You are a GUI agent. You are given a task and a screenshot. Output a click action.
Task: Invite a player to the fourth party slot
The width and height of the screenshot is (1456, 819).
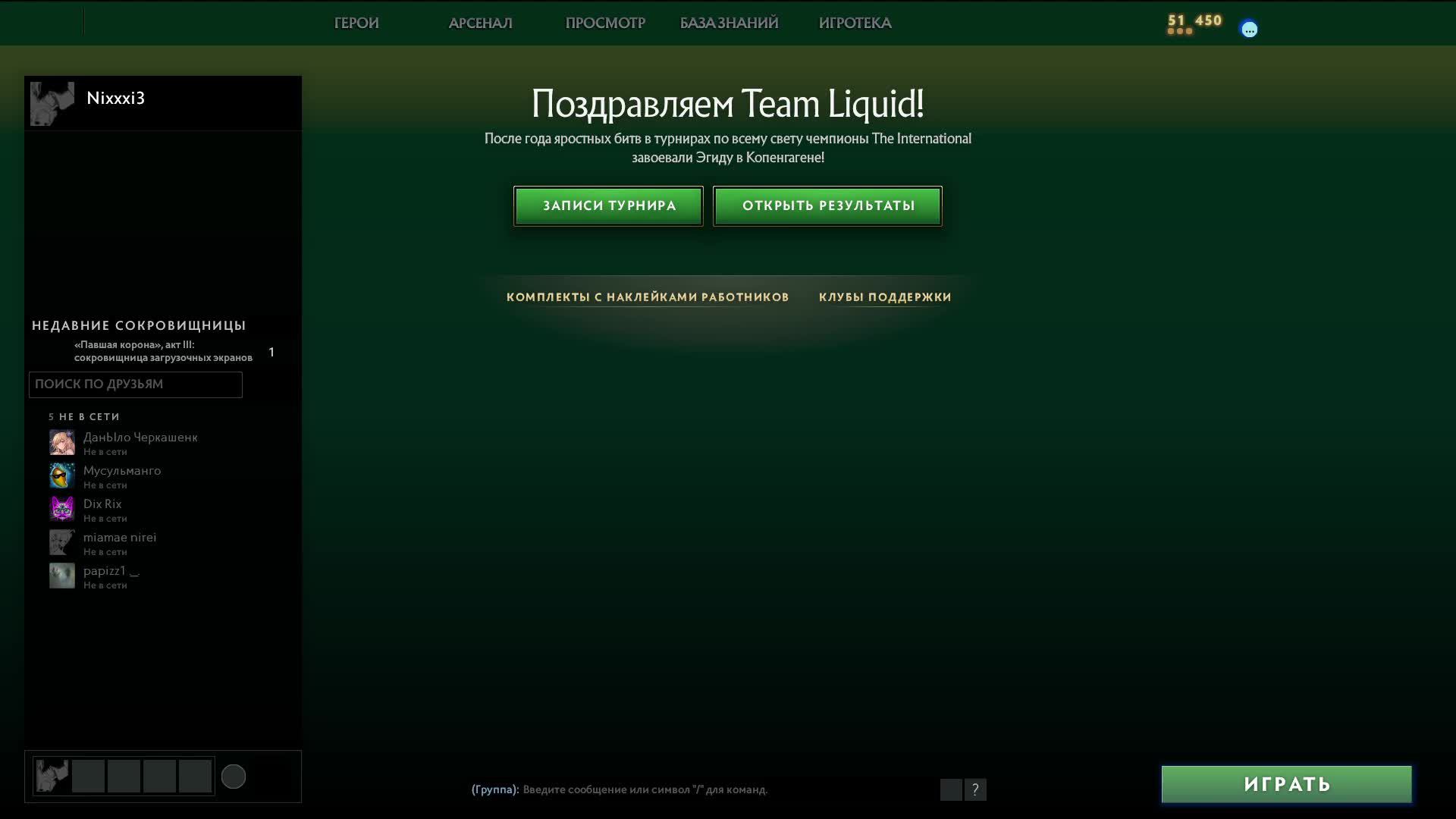tap(159, 777)
